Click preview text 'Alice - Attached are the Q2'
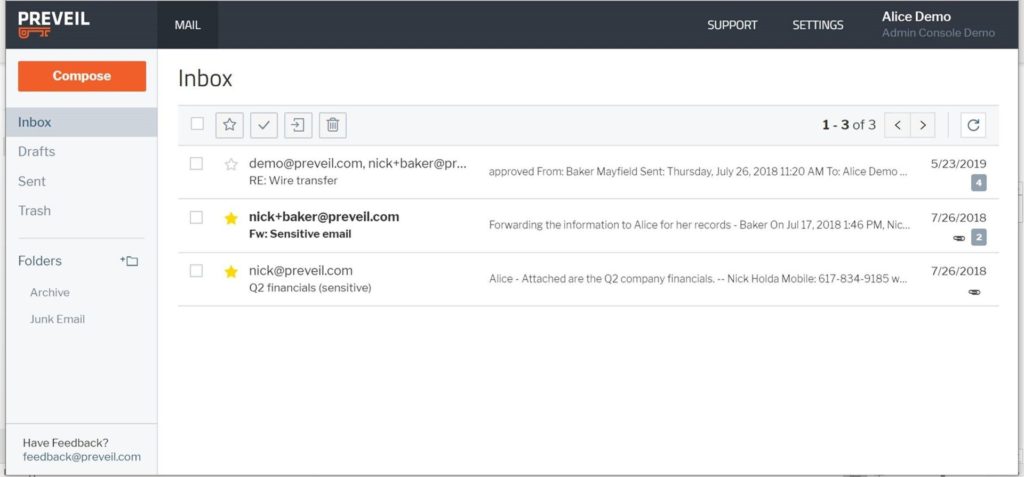 point(698,278)
